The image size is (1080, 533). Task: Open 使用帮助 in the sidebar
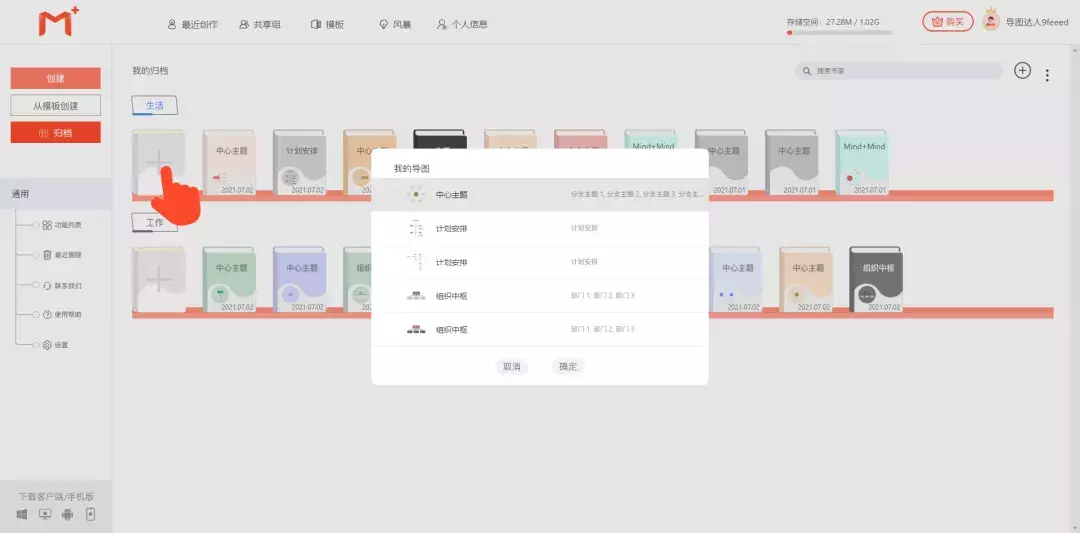click(x=62, y=315)
